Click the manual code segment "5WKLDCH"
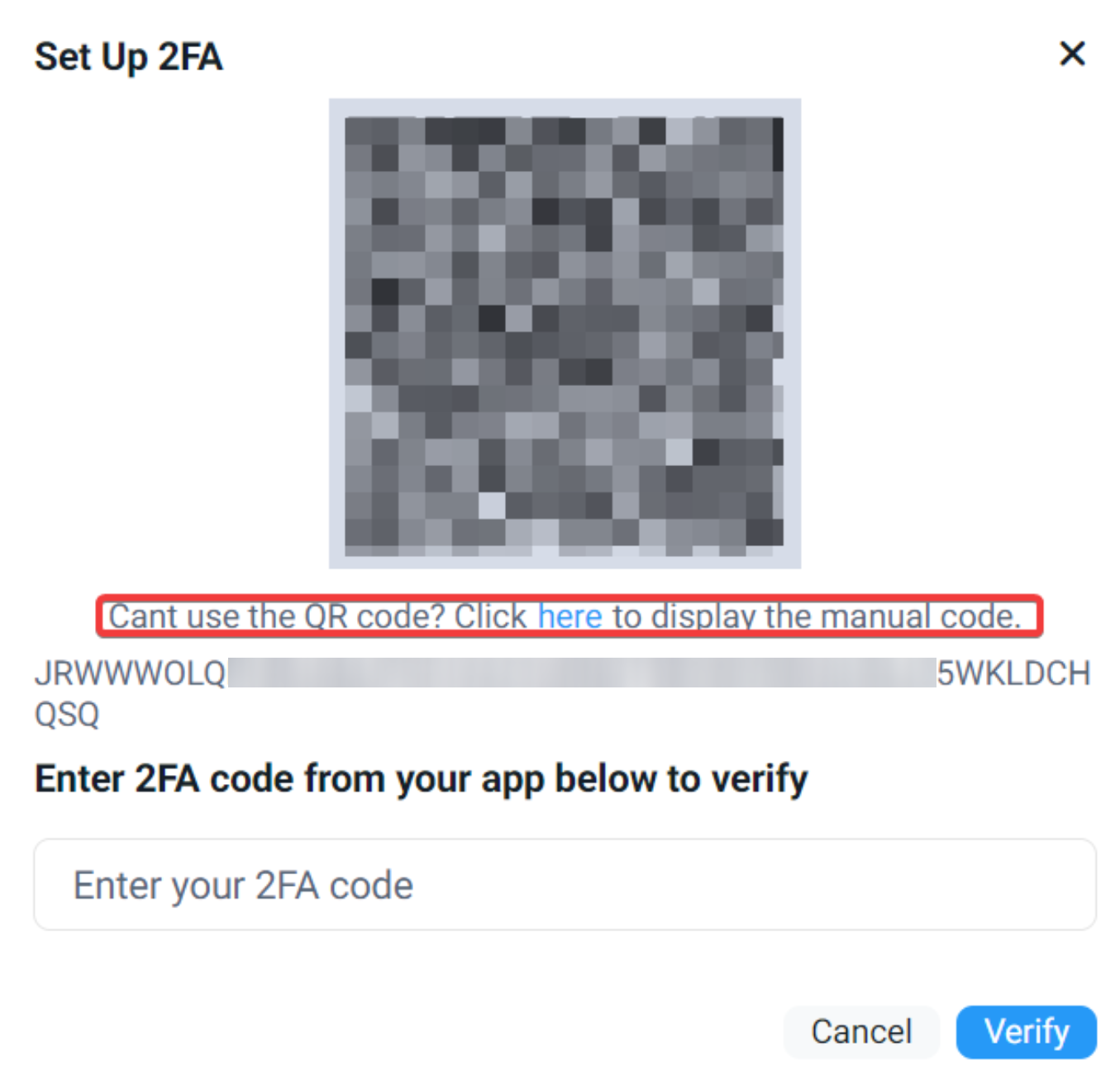 (x=1013, y=673)
